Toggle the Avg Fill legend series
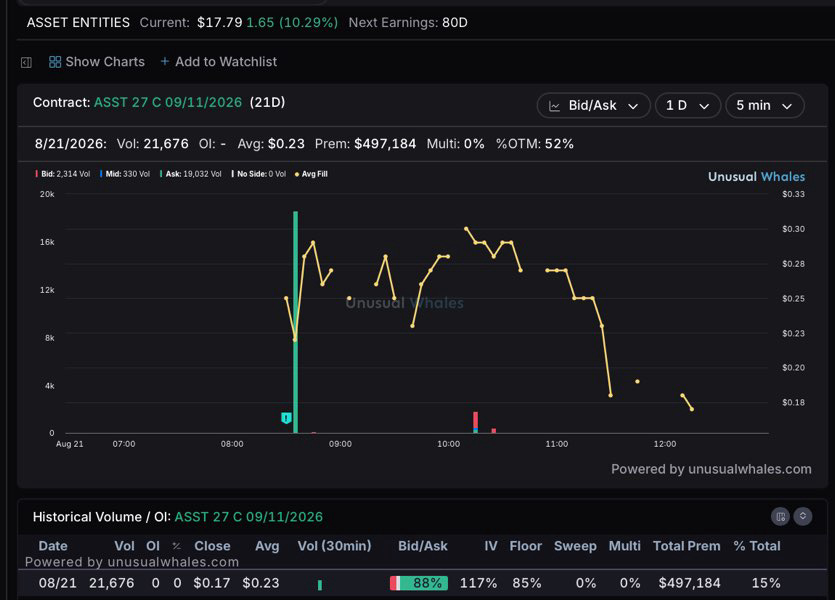Image resolution: width=835 pixels, height=600 pixels. point(311,174)
